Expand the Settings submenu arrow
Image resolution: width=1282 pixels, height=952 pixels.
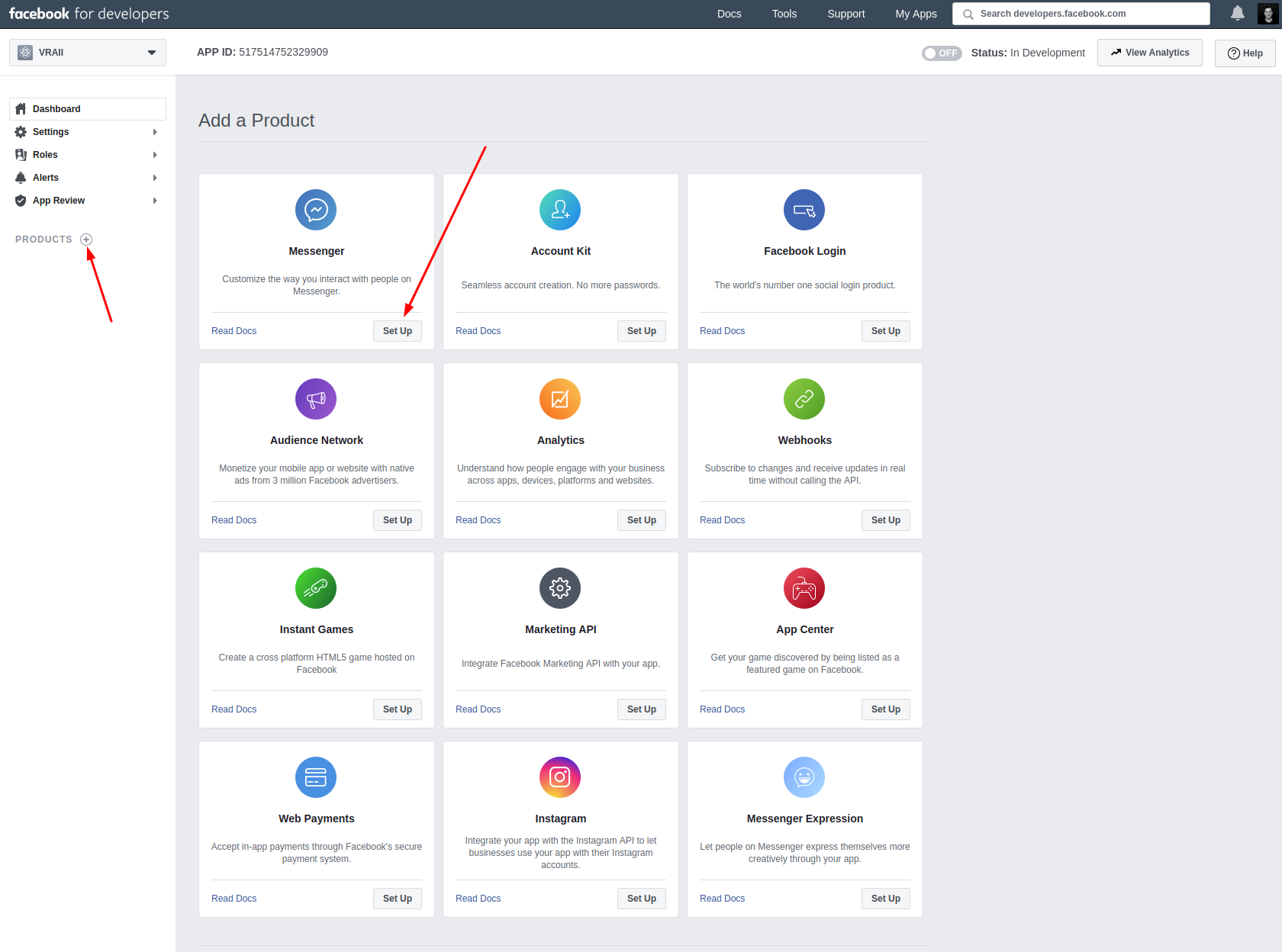tap(155, 132)
